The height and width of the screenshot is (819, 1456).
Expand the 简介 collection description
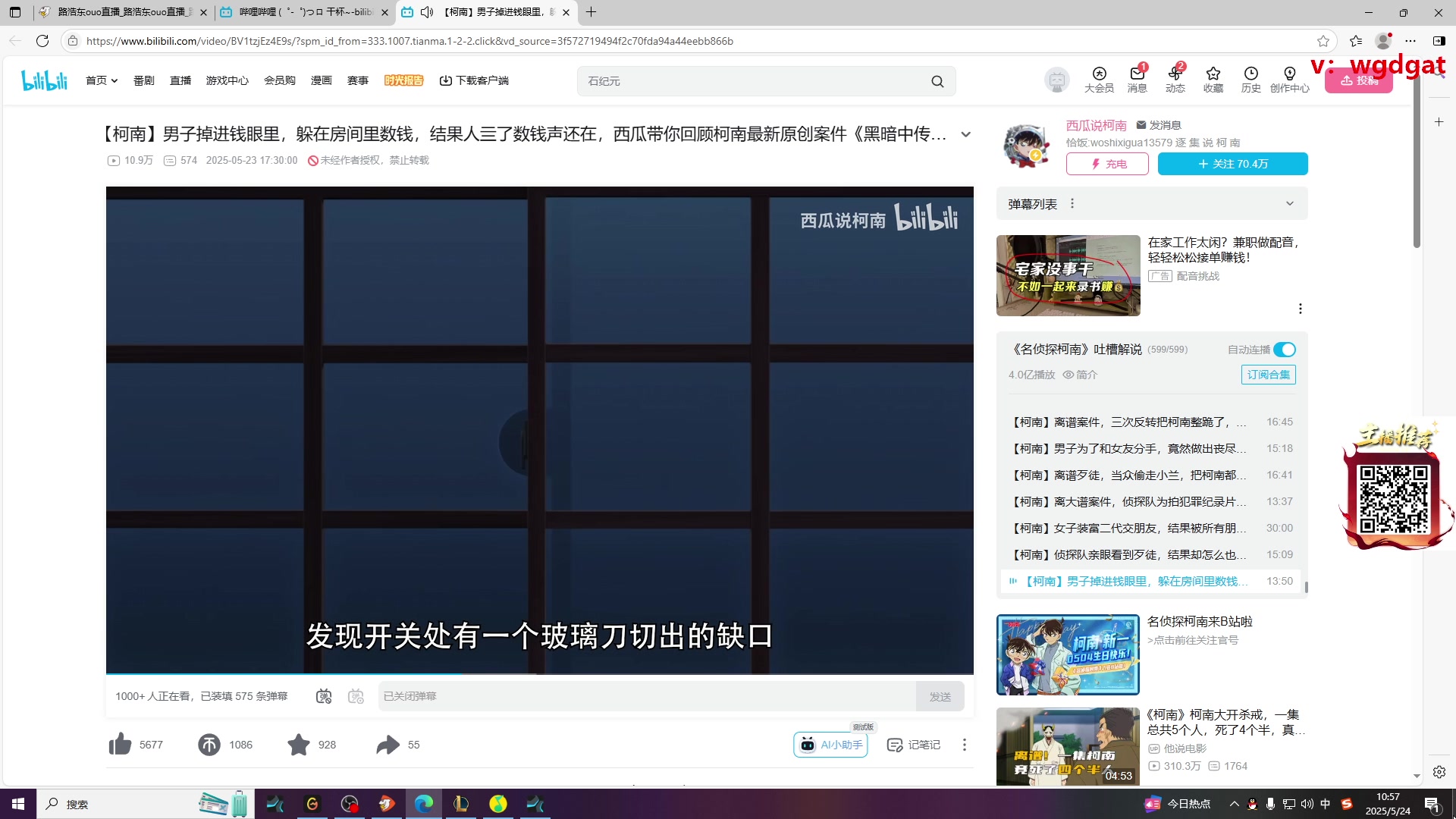point(1080,375)
